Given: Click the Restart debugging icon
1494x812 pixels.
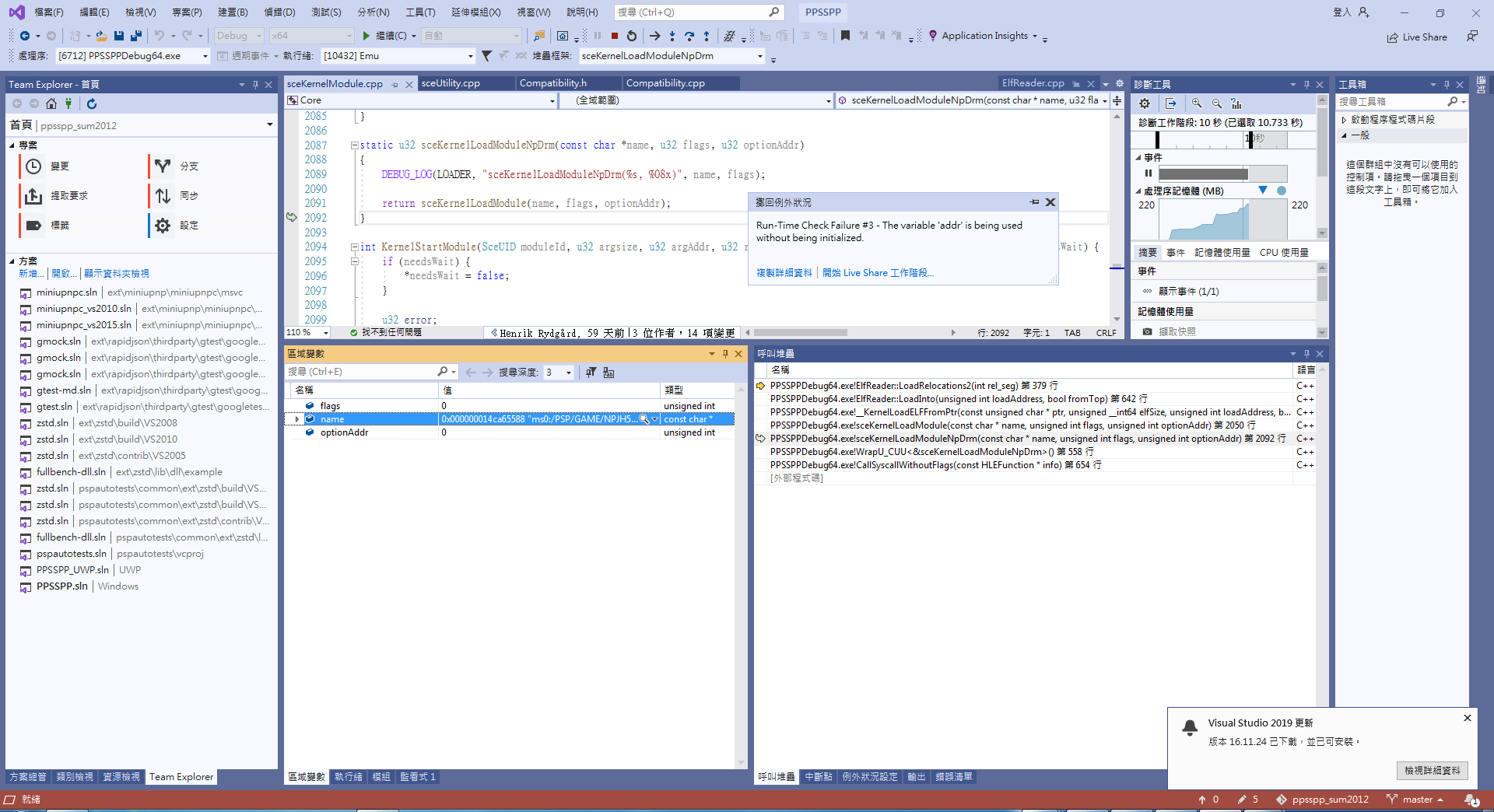Looking at the screenshot, I should tap(632, 36).
